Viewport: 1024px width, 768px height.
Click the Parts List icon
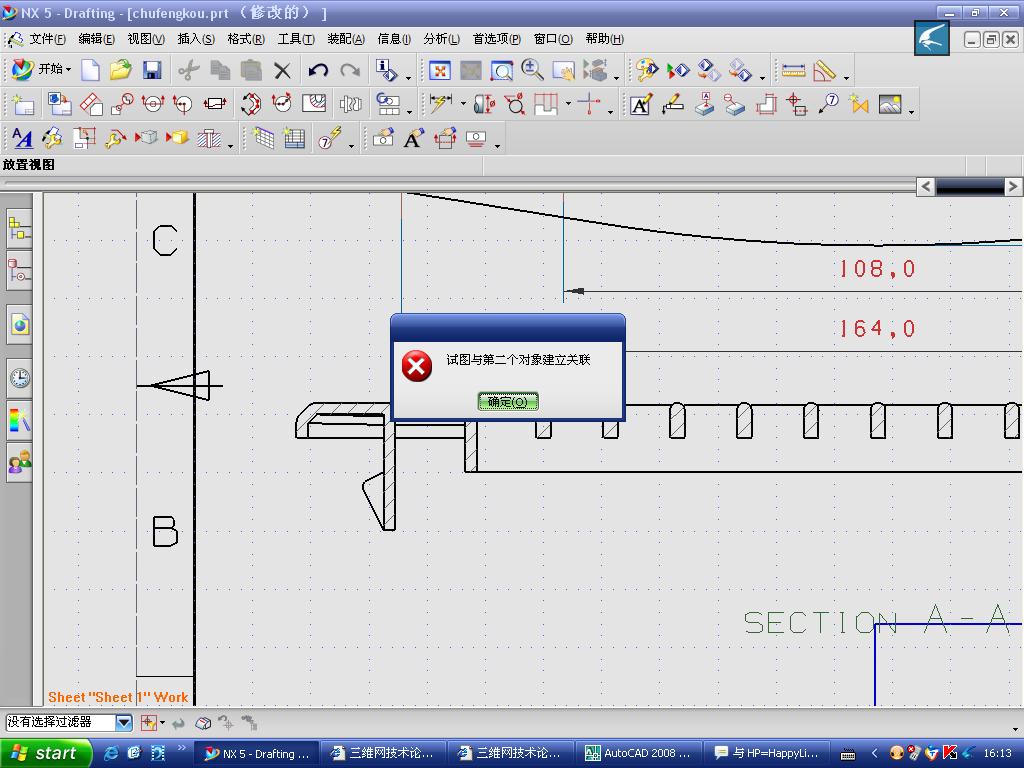295,138
